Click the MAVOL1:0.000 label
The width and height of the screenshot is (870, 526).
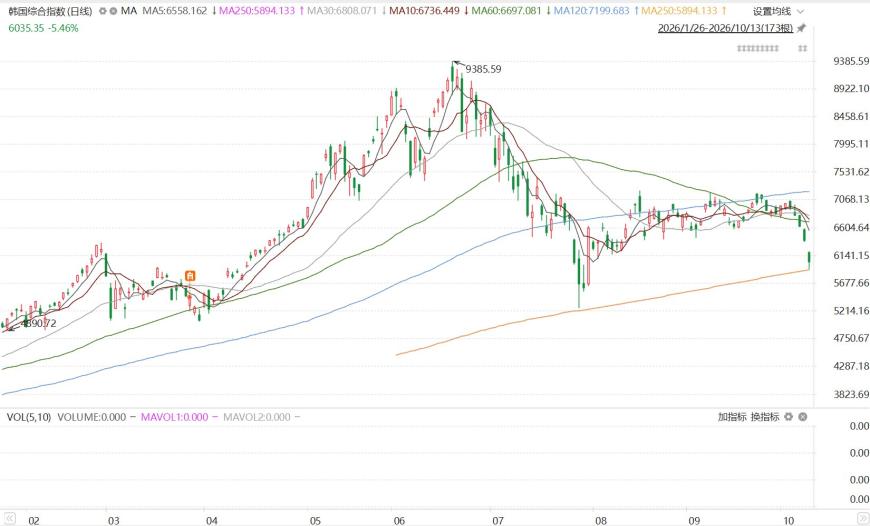174,417
